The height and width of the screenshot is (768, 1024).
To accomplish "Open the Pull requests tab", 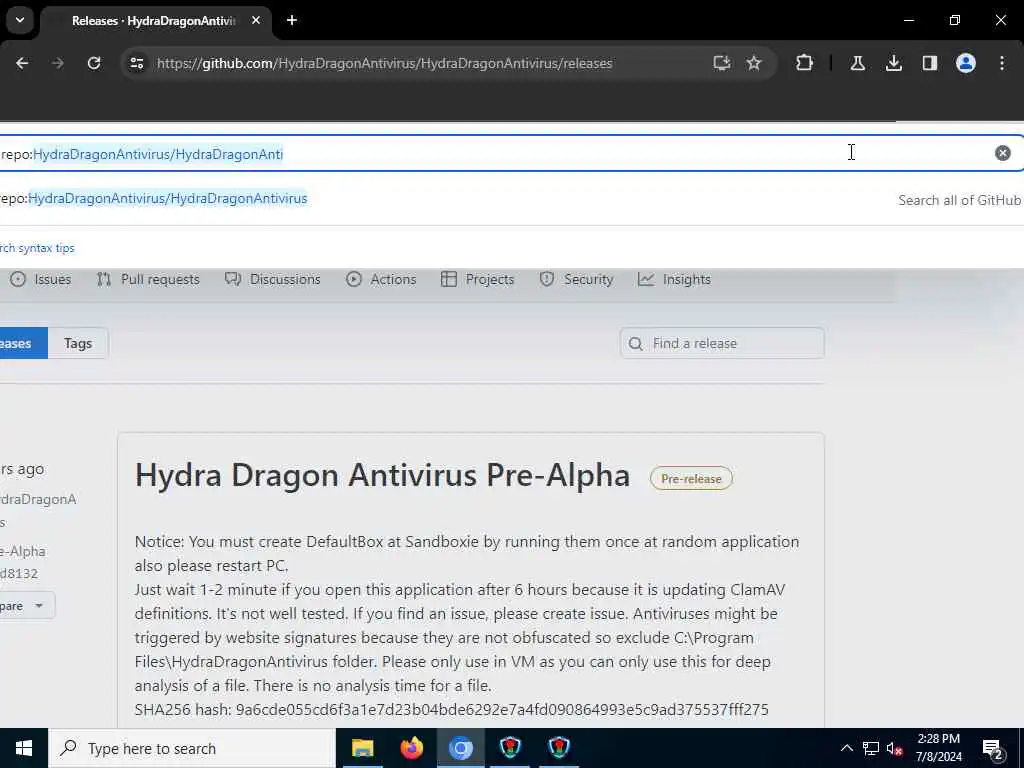I will [148, 280].
